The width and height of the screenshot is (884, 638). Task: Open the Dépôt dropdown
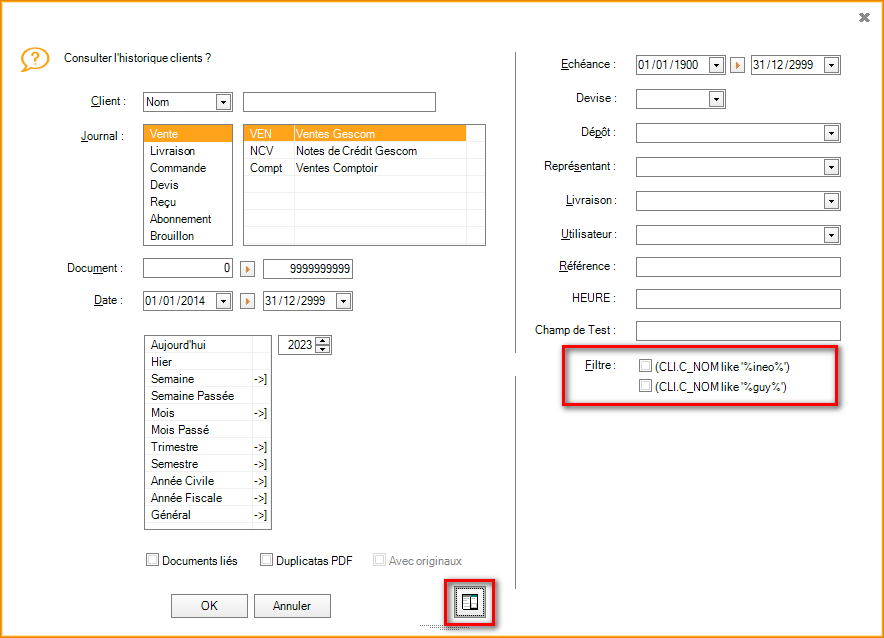(x=831, y=133)
